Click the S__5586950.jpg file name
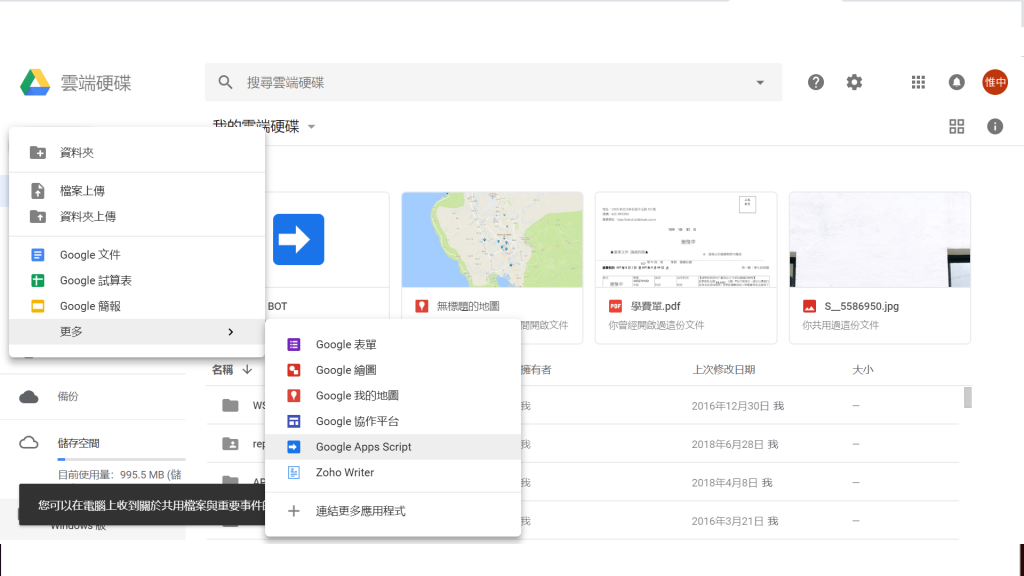Screen dimensions: 1024x576 pyautogui.click(x=861, y=306)
